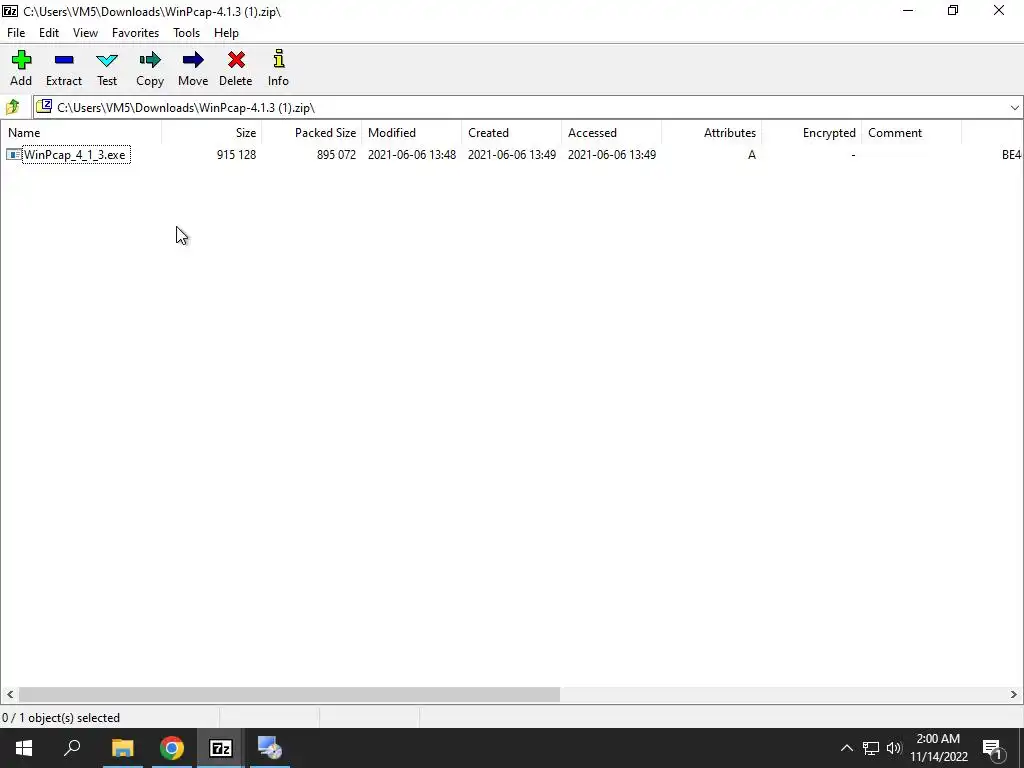Click the size value 915 128

click(x=236, y=155)
